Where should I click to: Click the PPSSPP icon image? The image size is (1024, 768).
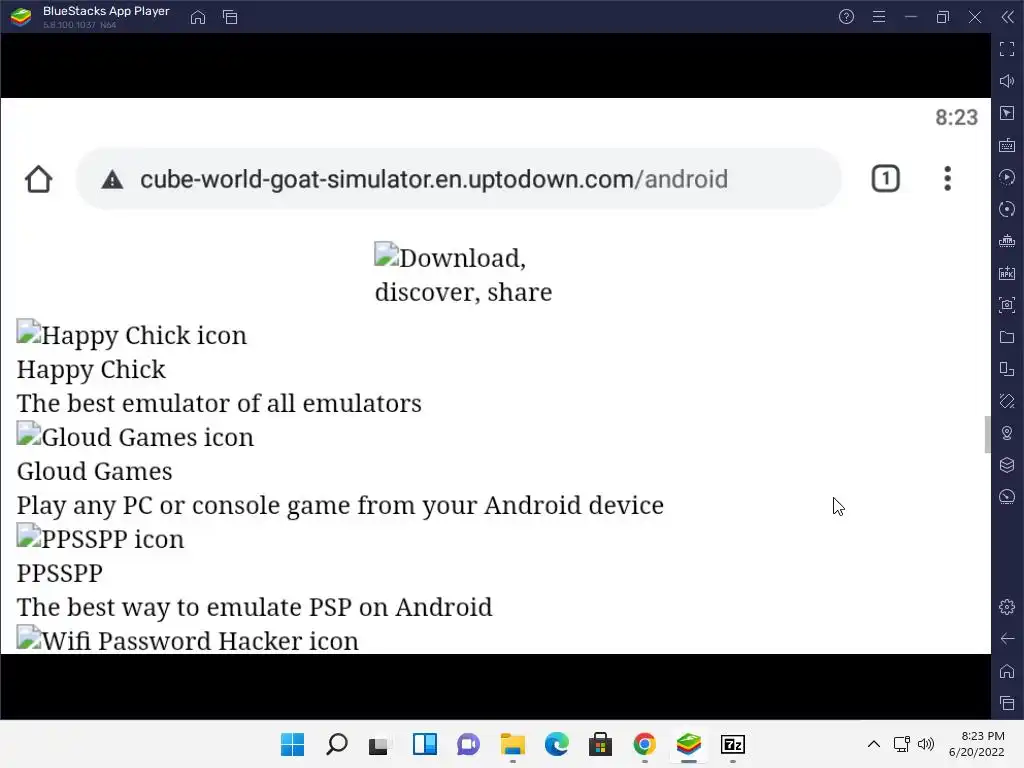(x=101, y=539)
